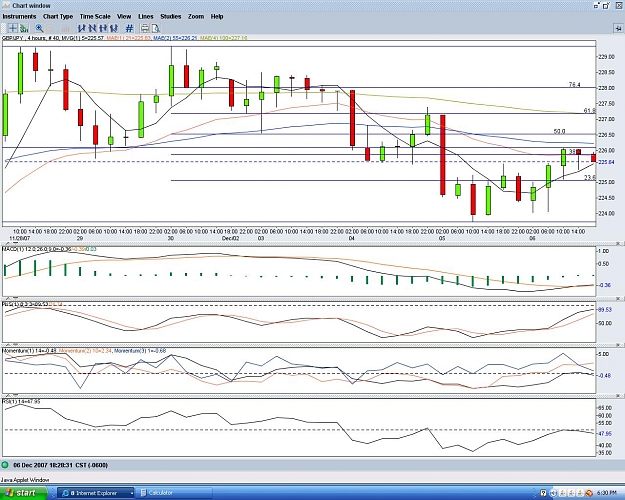Click the taskbar clock showing 6:30 PM
The image size is (625, 500).
click(x=606, y=494)
